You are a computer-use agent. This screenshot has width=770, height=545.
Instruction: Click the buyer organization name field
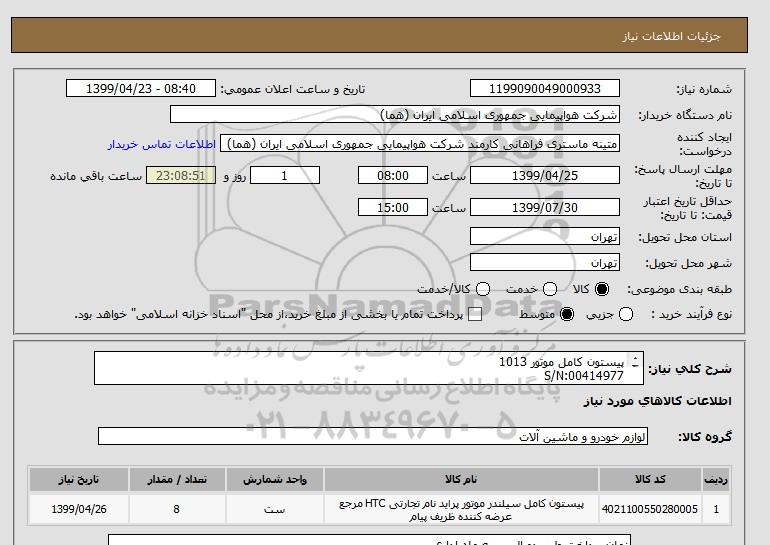click(x=395, y=114)
